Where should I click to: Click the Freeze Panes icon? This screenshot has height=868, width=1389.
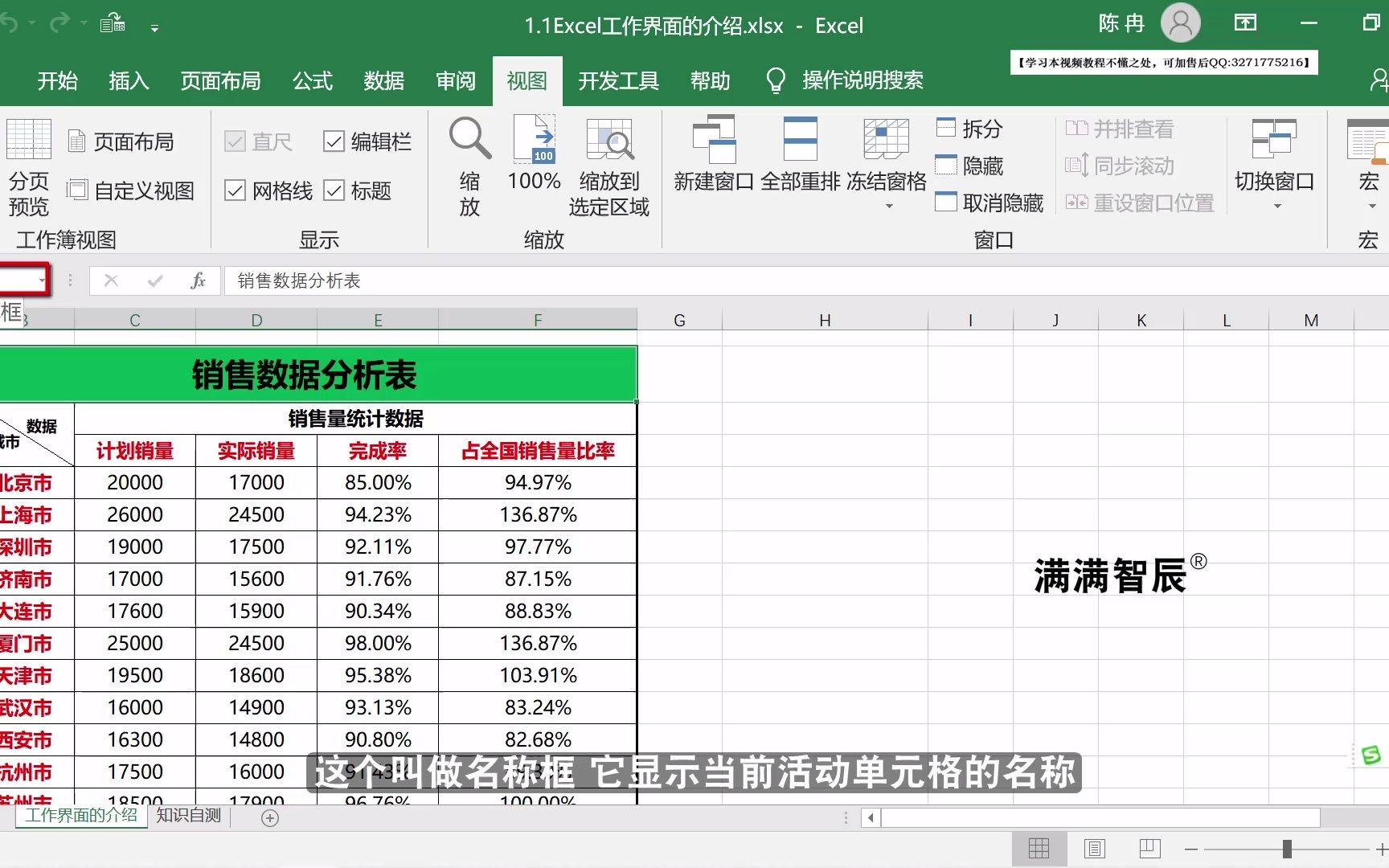(x=886, y=138)
